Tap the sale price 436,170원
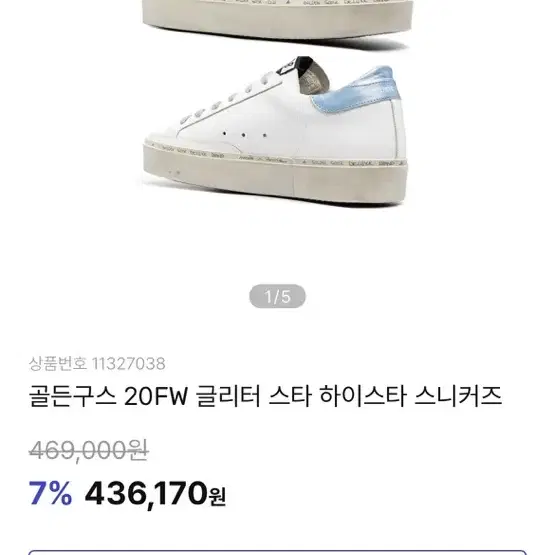Image resolution: width=555 pixels, height=555 pixels. click(x=155, y=494)
